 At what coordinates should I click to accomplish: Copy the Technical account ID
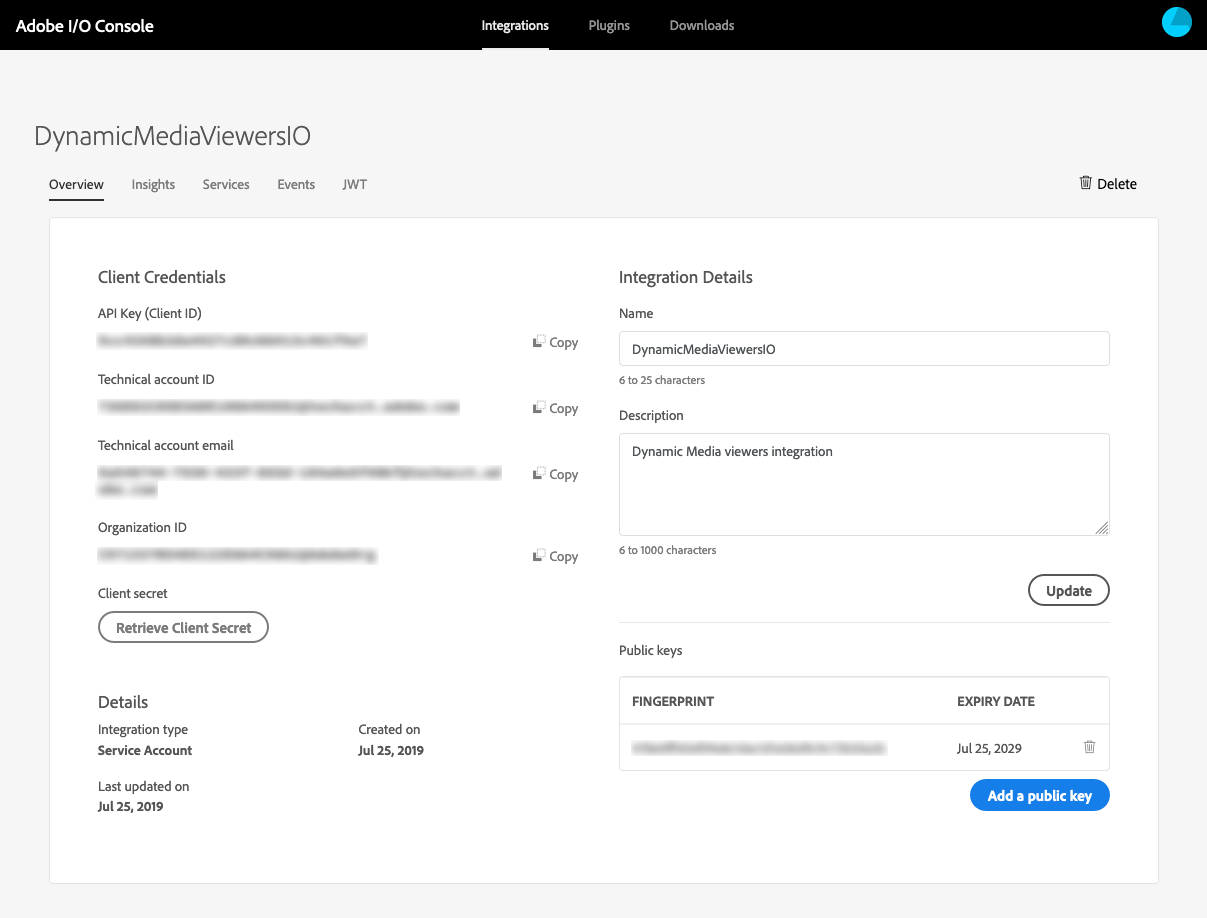(x=555, y=408)
